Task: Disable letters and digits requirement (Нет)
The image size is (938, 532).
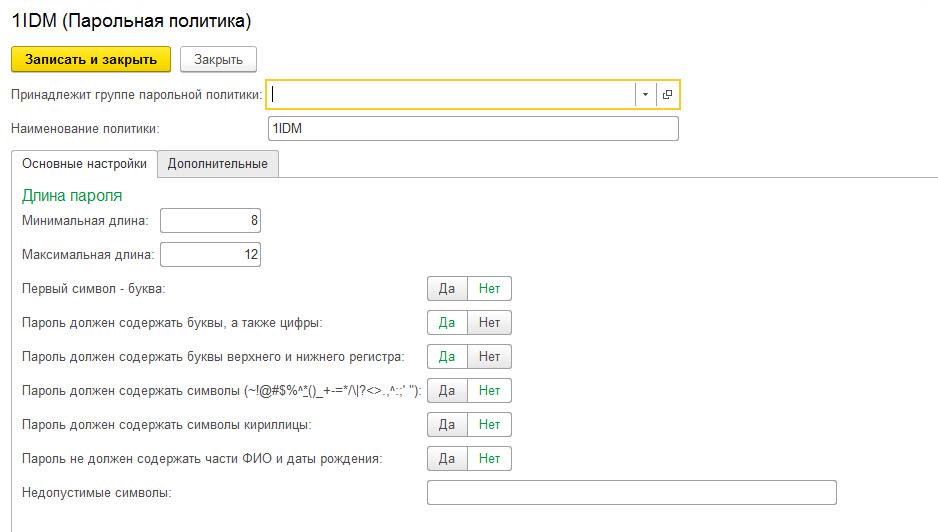Action: coord(489,322)
